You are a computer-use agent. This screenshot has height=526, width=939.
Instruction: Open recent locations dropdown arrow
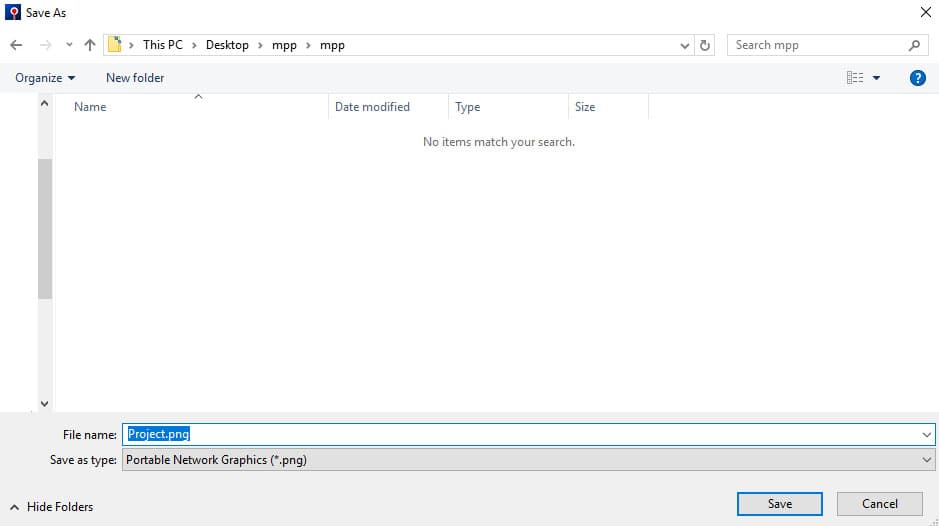tap(69, 45)
